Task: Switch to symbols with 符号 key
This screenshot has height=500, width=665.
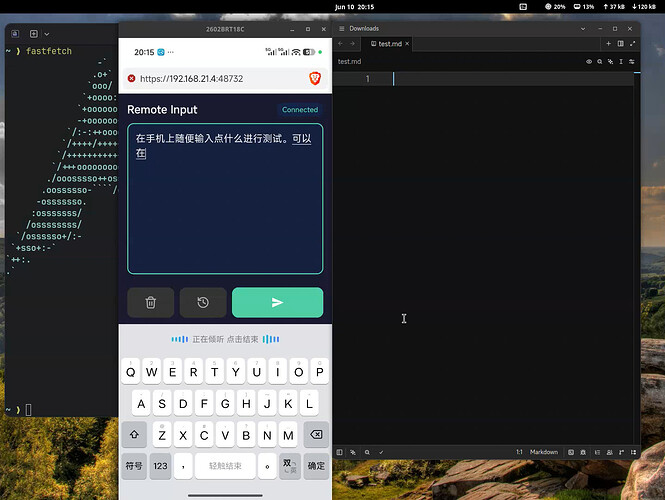Action: click(134, 466)
